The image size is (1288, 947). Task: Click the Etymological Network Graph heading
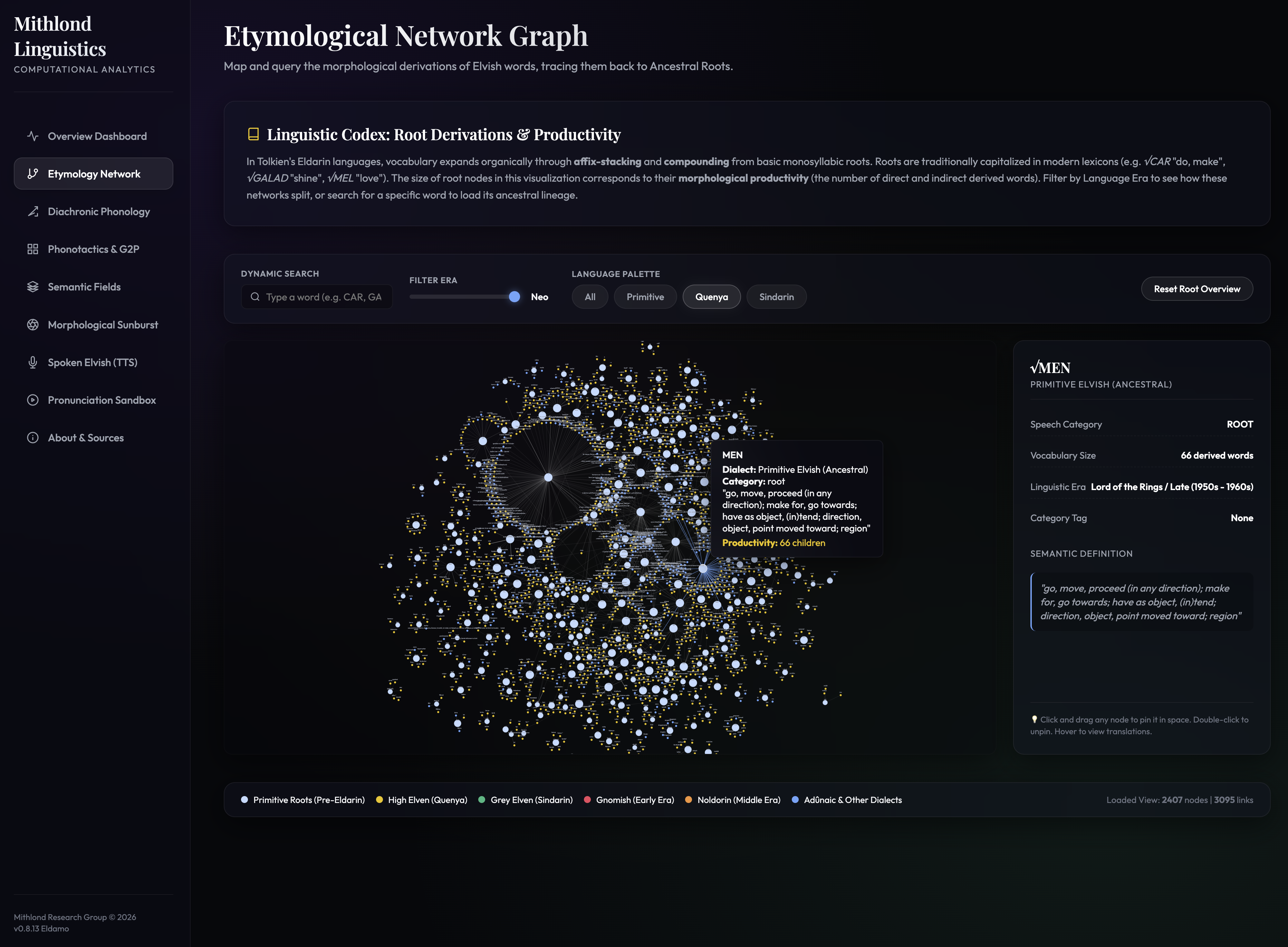coord(406,36)
